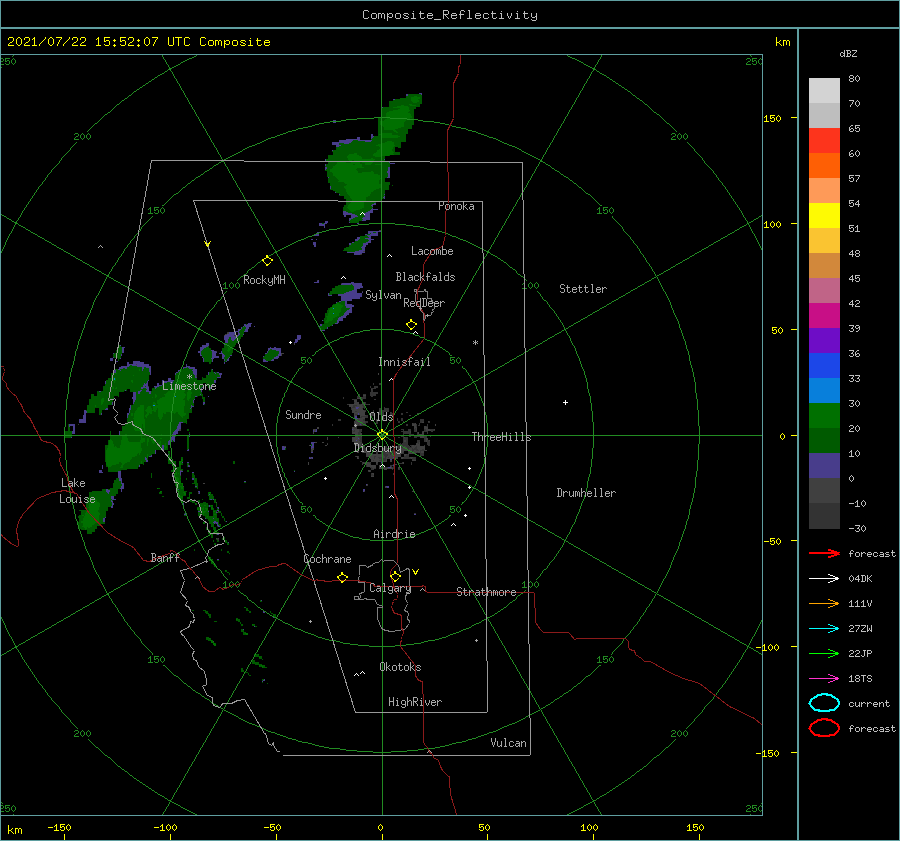Click the Stettler town label
This screenshot has height=841, width=900.
[583, 289]
